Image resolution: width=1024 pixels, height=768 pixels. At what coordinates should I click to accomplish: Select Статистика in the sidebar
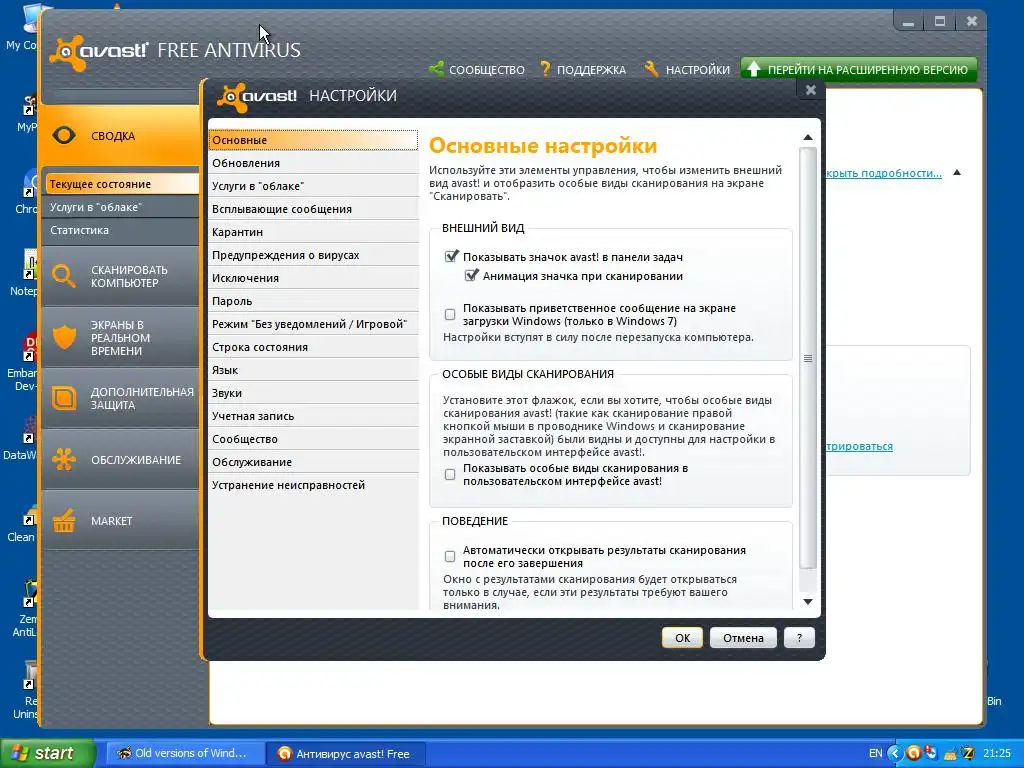pyautogui.click(x=121, y=230)
